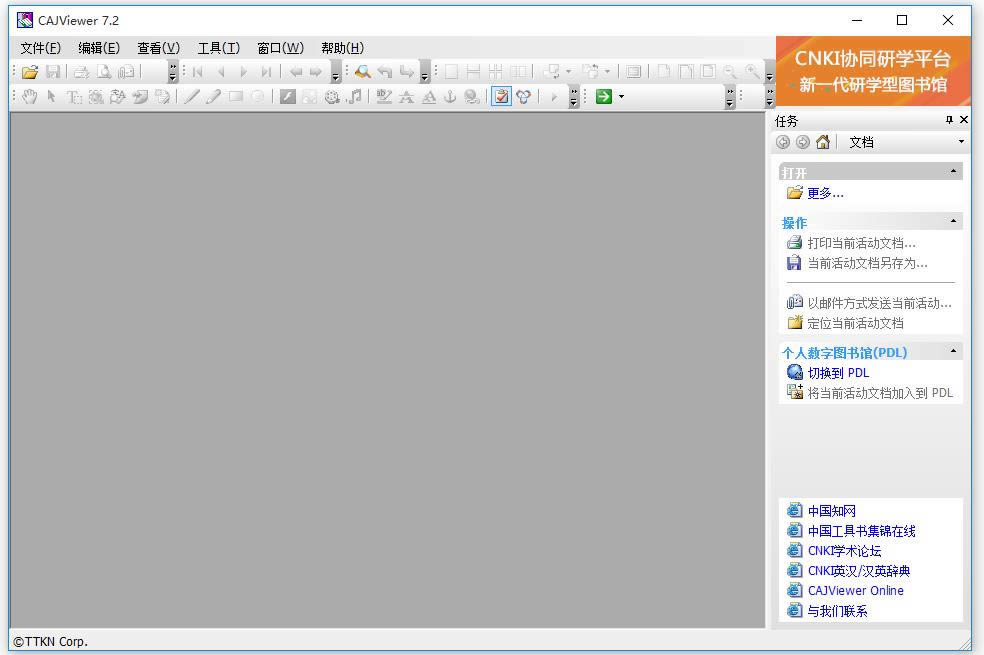Open toolbar options after the Forward arrow
Viewport: 984px width, 655px height.
(x=335, y=72)
